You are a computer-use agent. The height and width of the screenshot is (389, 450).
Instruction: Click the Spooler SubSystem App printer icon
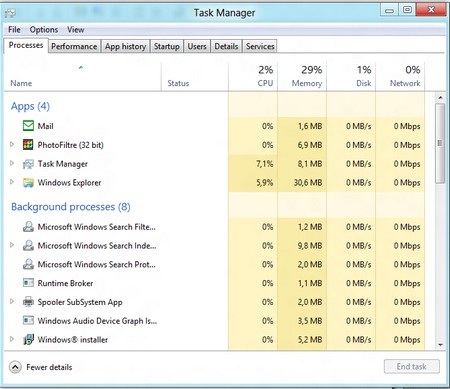[x=28, y=302]
